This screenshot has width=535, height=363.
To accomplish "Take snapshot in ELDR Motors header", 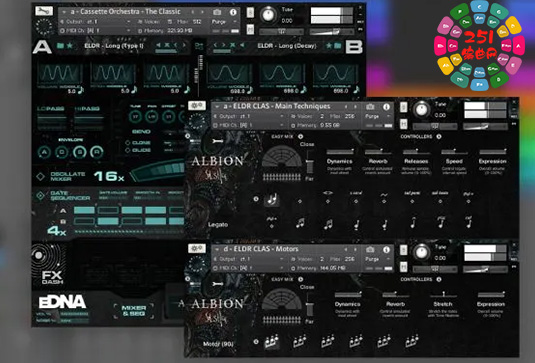I will (370, 249).
